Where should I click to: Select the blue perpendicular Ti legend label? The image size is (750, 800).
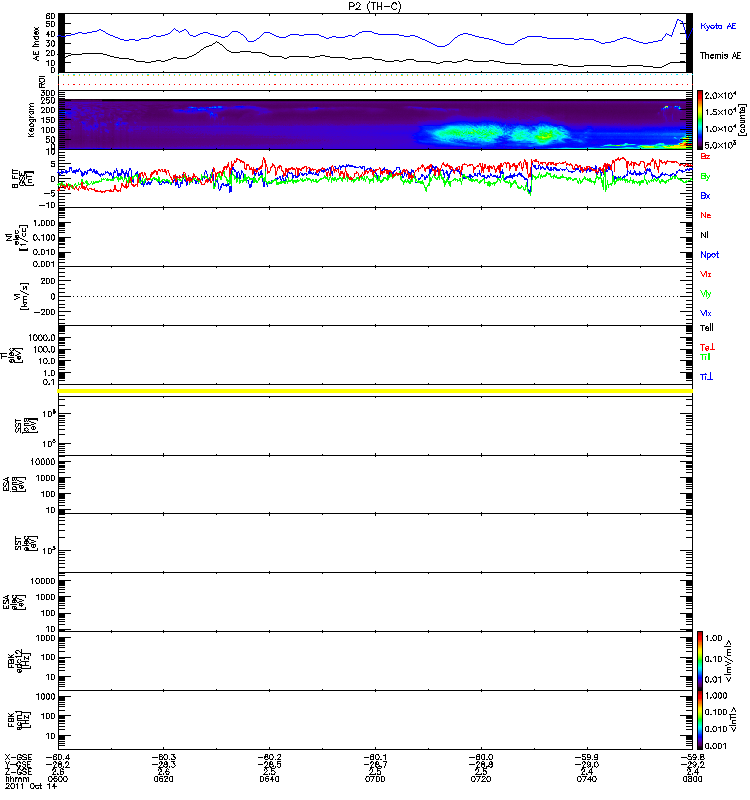[706, 377]
